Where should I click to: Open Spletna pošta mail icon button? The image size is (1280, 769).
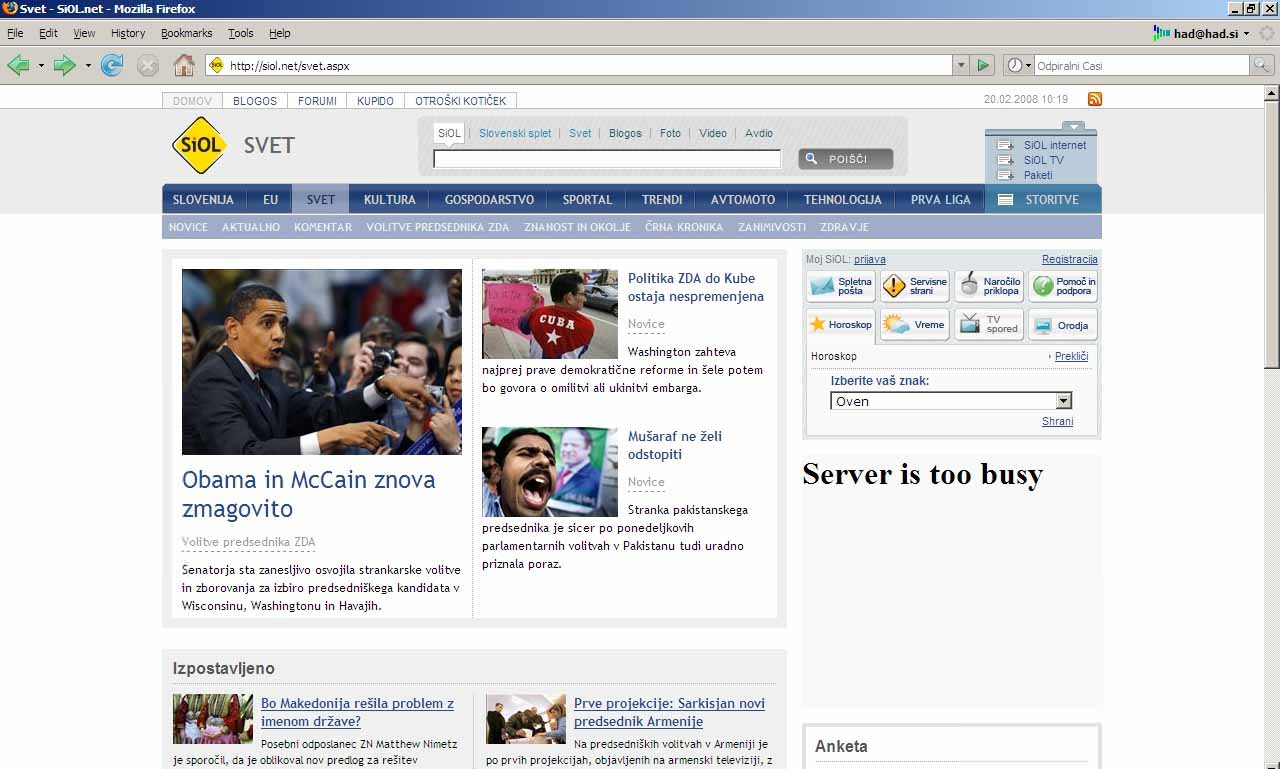841,287
